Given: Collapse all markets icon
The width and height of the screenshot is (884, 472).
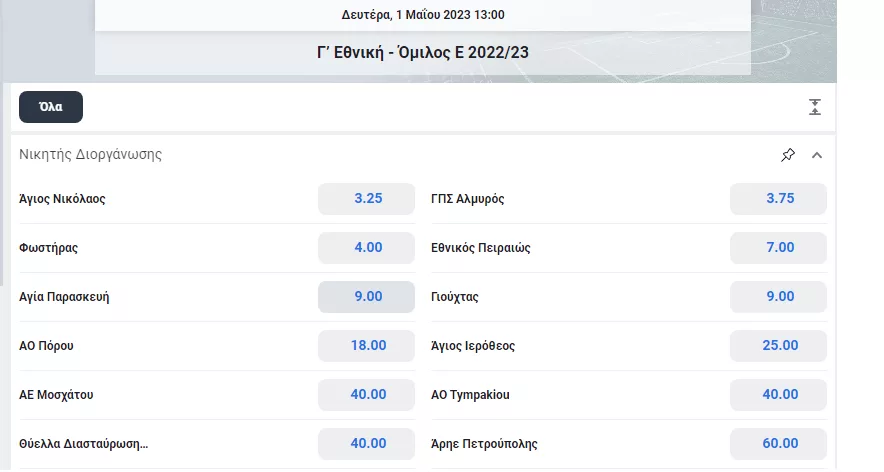Looking at the screenshot, I should click(815, 107).
